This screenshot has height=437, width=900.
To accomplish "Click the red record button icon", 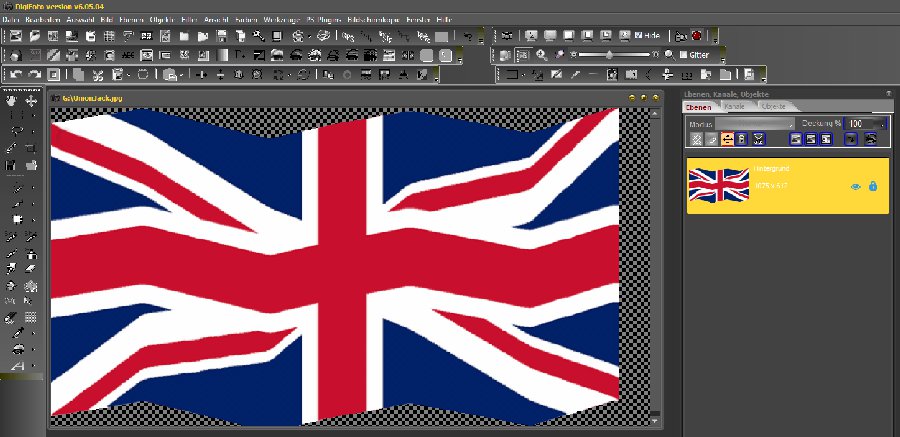I will pos(696,35).
